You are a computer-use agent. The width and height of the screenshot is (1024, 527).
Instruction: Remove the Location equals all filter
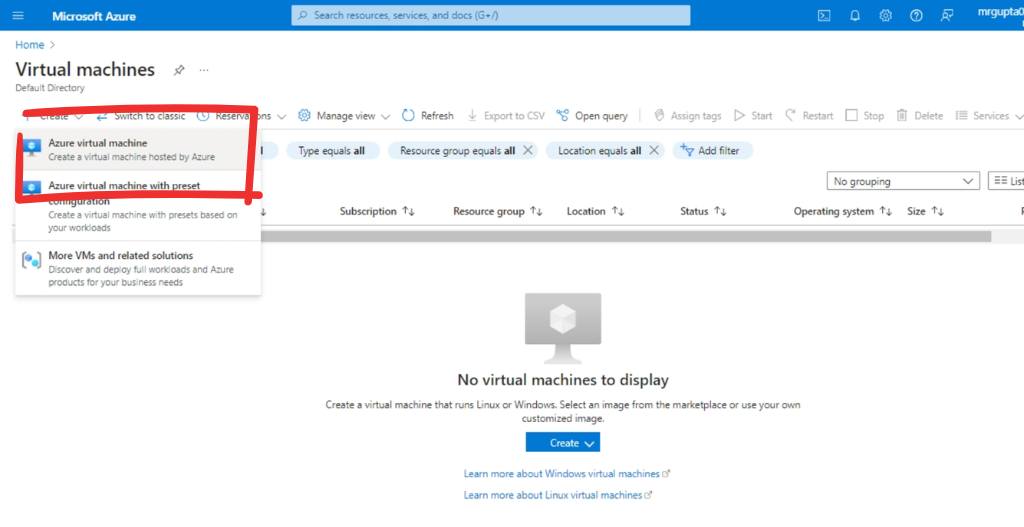coord(654,150)
